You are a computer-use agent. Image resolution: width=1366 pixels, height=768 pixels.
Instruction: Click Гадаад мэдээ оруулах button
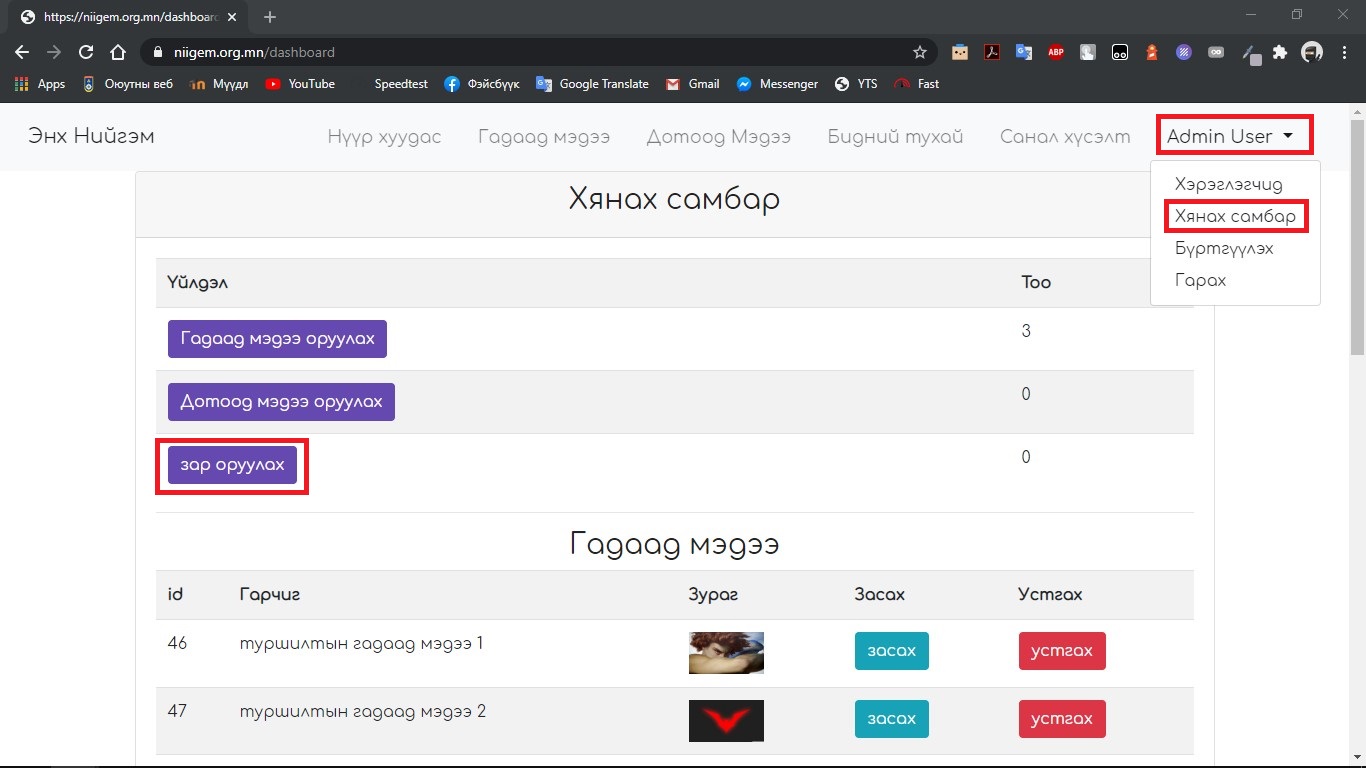(277, 339)
